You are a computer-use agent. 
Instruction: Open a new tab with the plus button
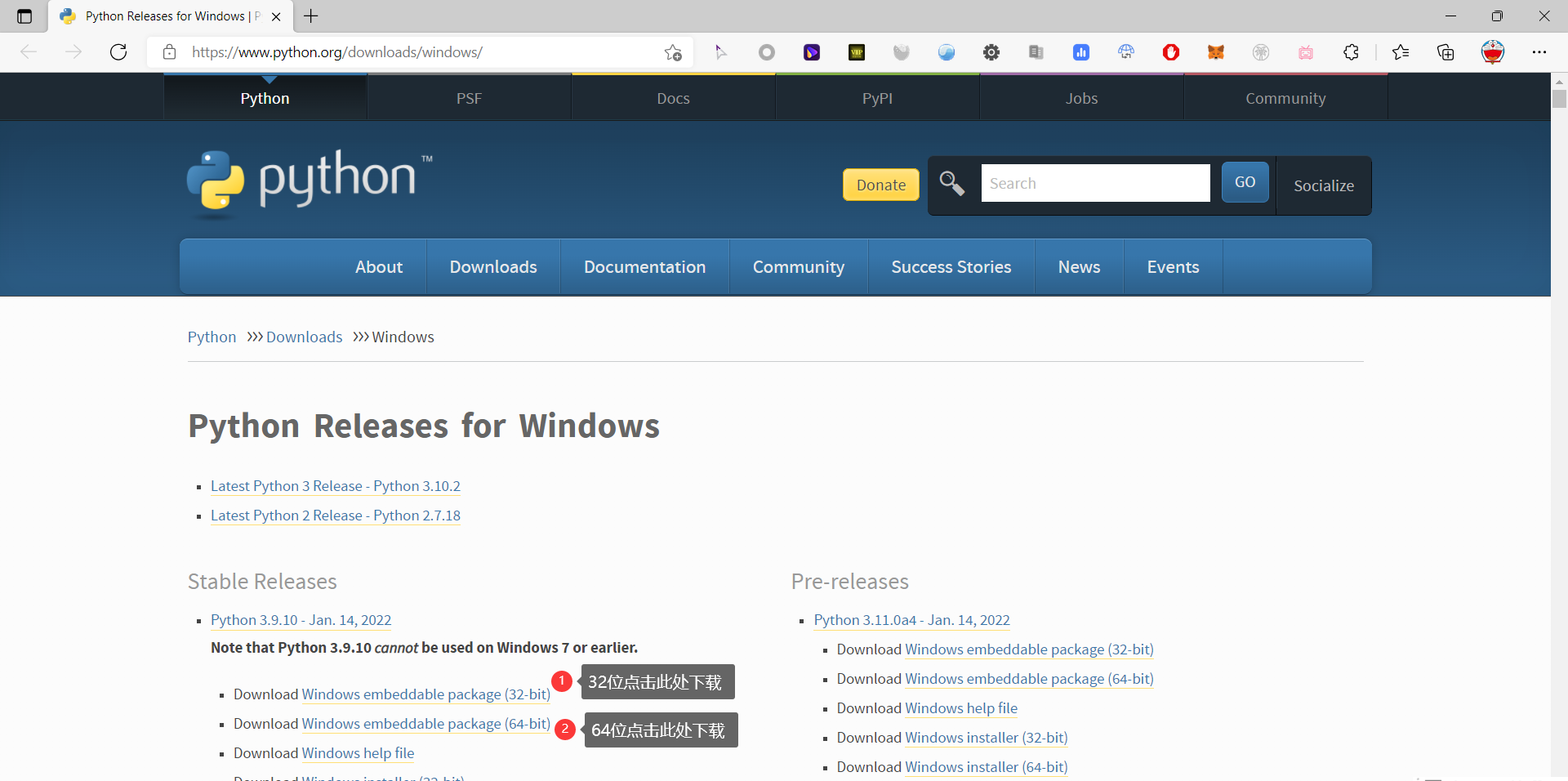click(x=311, y=16)
